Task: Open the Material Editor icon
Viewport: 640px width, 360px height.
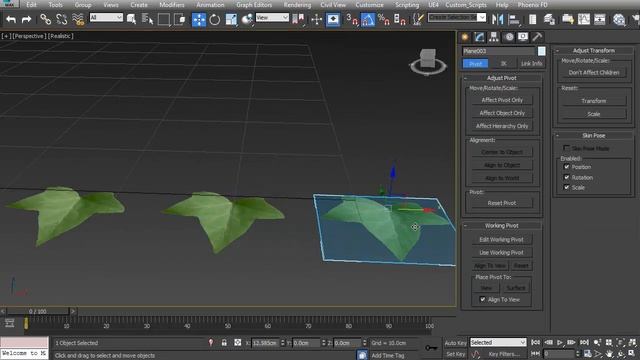Action: [619, 19]
